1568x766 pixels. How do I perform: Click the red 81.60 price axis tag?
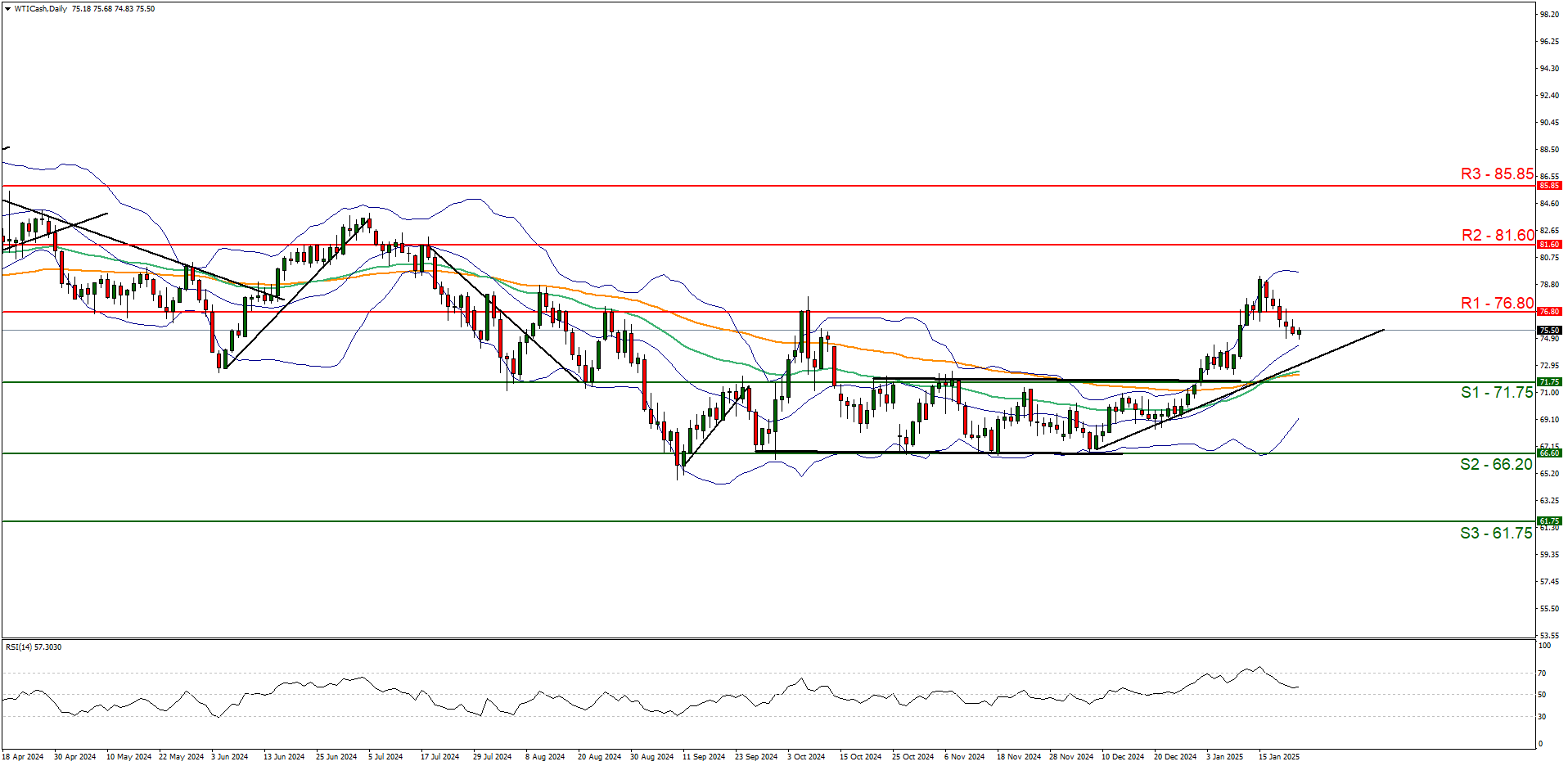(x=1549, y=245)
